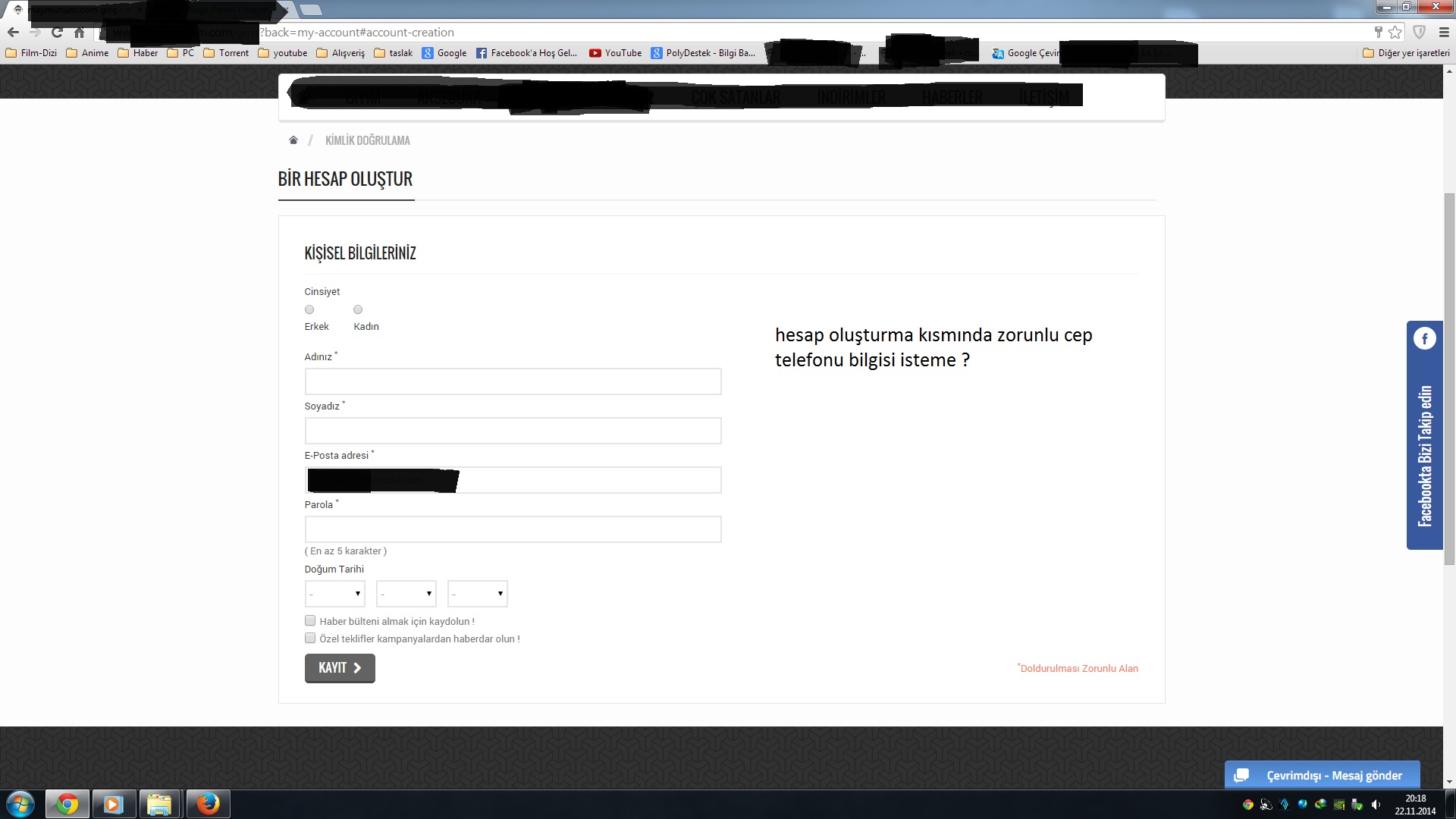The width and height of the screenshot is (1456, 819).
Task: Open the Chrome hamburger menu
Action: coord(1444,33)
